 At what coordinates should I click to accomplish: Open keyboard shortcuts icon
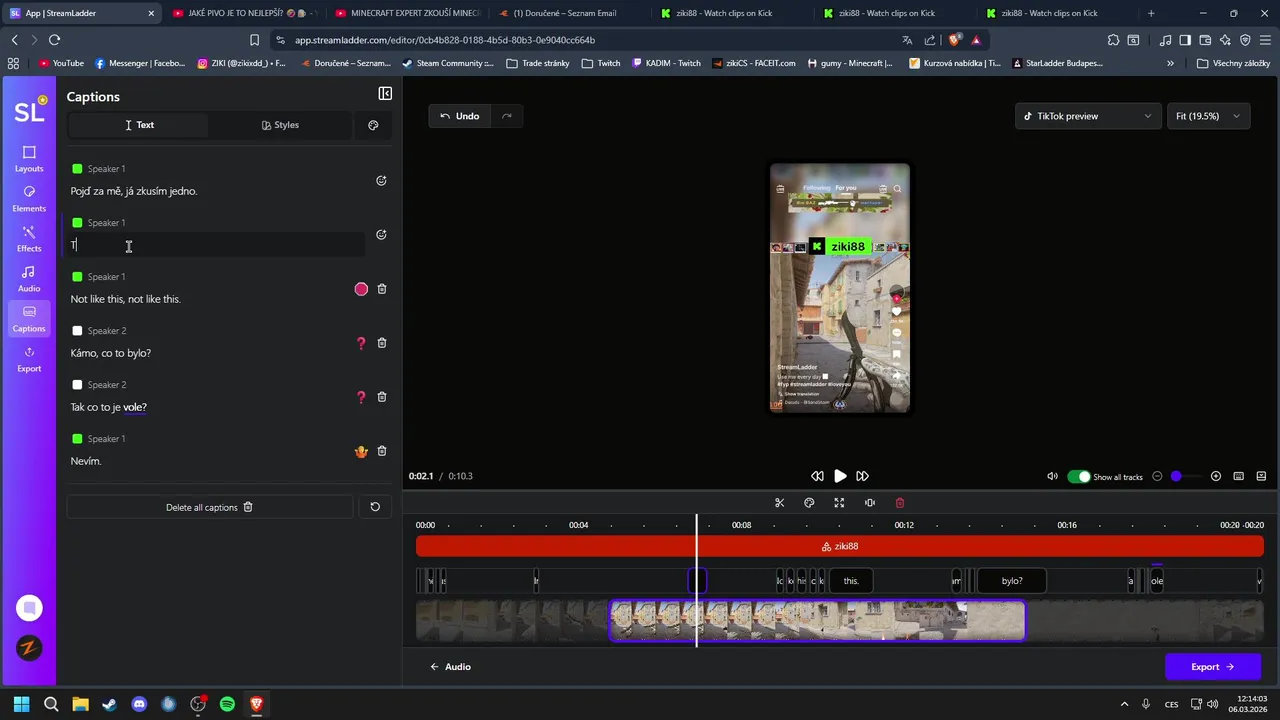[x=1238, y=477]
